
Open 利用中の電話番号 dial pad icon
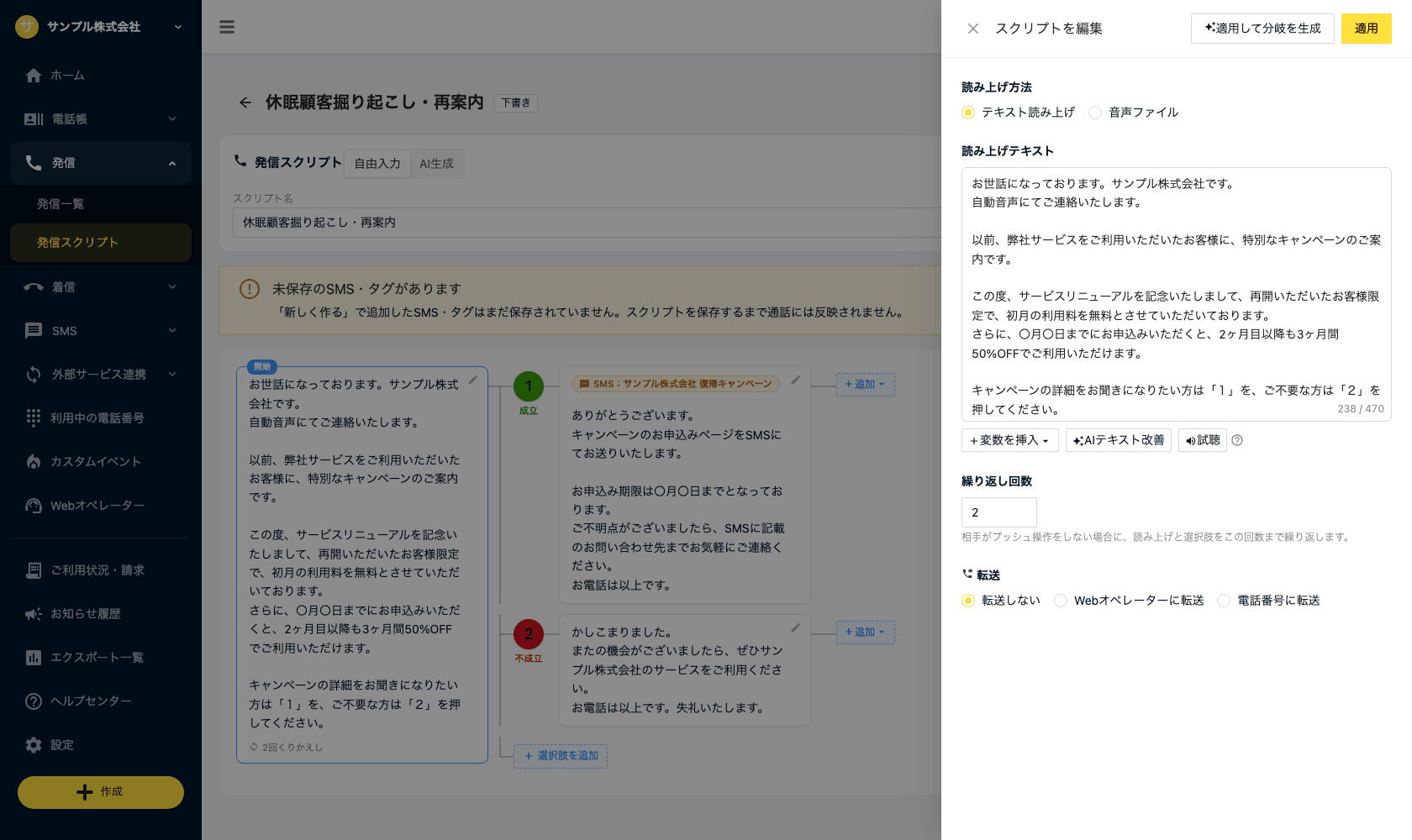pos(34,418)
